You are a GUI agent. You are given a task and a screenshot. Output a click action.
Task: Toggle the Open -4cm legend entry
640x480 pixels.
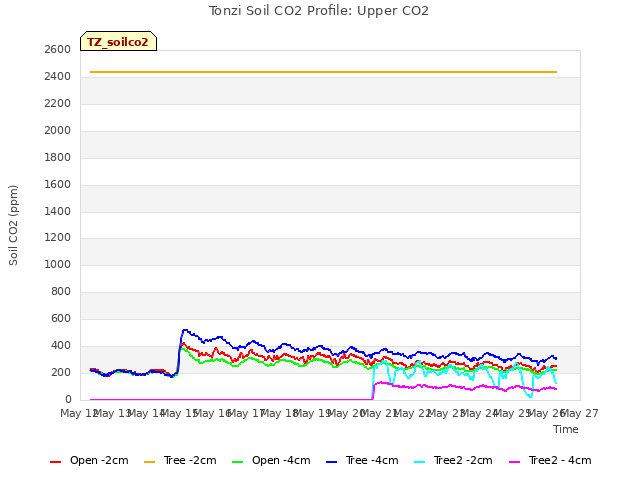point(271,461)
